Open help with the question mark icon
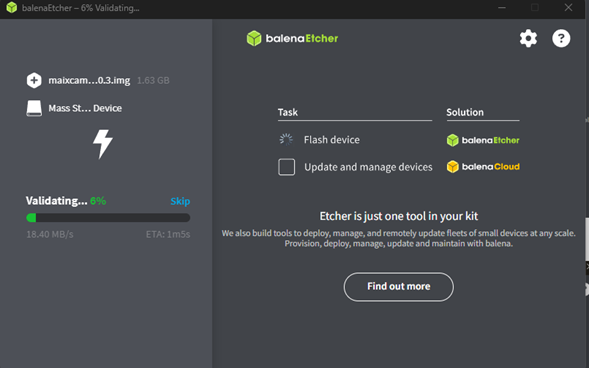 561,38
